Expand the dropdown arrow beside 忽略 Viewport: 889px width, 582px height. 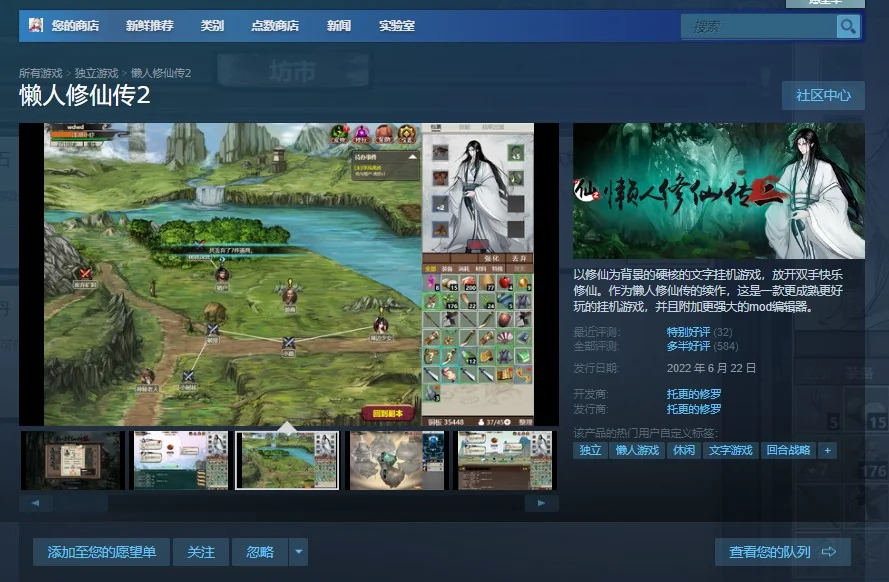[299, 552]
